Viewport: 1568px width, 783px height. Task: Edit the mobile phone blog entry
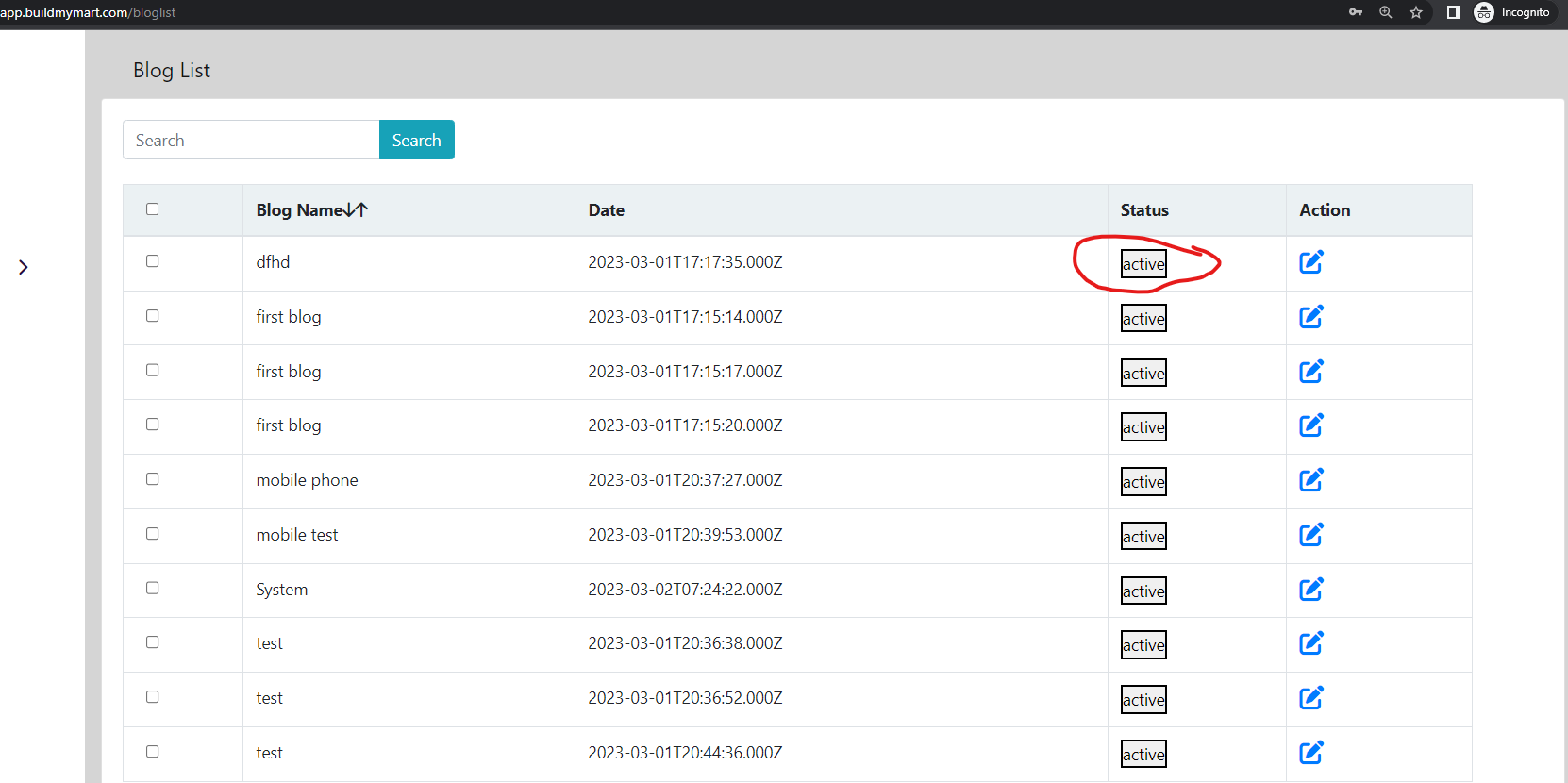pos(1311,480)
